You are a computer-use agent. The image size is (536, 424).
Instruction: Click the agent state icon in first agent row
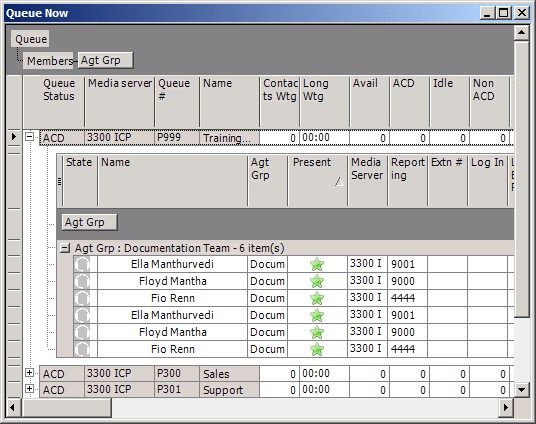[x=82, y=264]
